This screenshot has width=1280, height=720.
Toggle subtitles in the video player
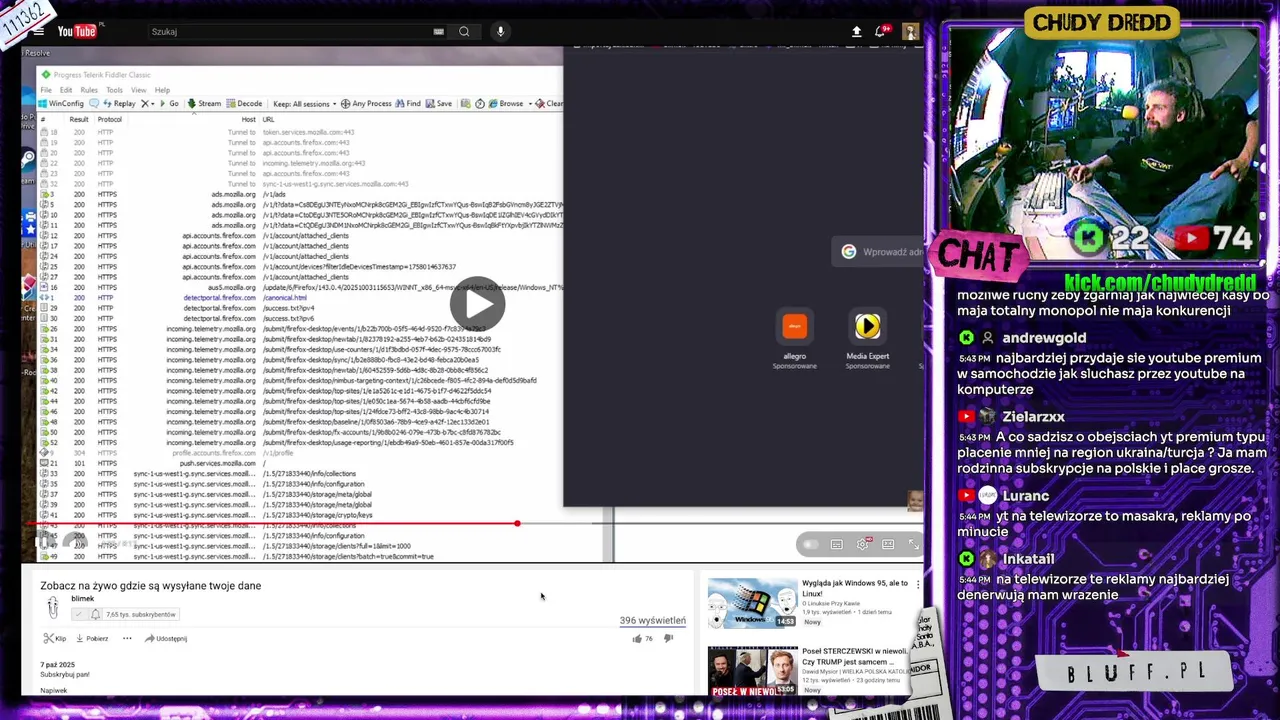837,545
